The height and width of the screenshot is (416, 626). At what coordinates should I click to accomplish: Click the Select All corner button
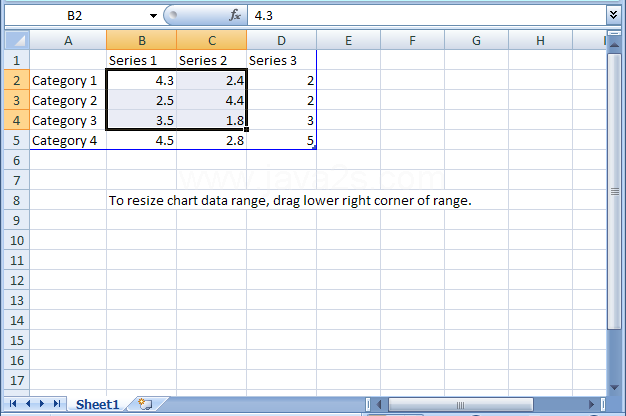tap(17, 40)
